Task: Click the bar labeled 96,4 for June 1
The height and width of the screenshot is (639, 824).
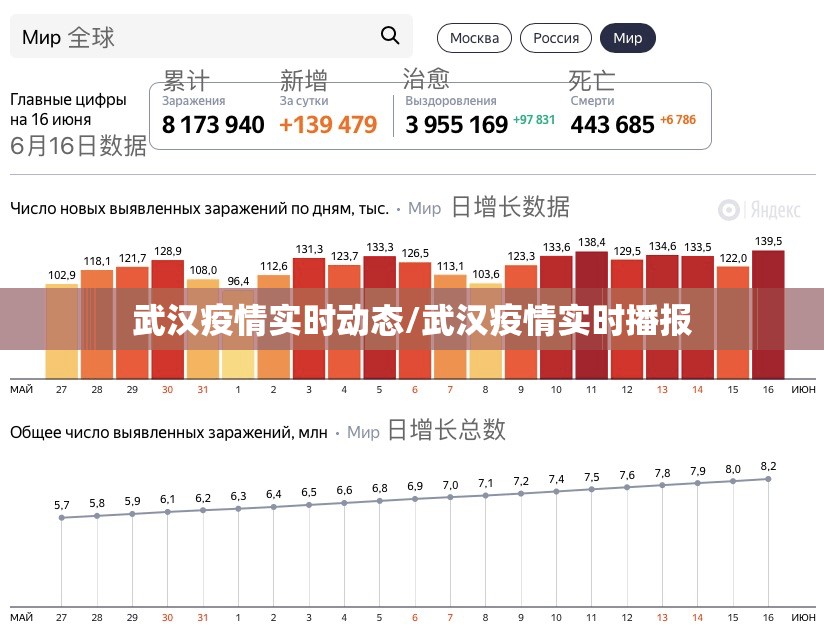Action: click(238, 334)
